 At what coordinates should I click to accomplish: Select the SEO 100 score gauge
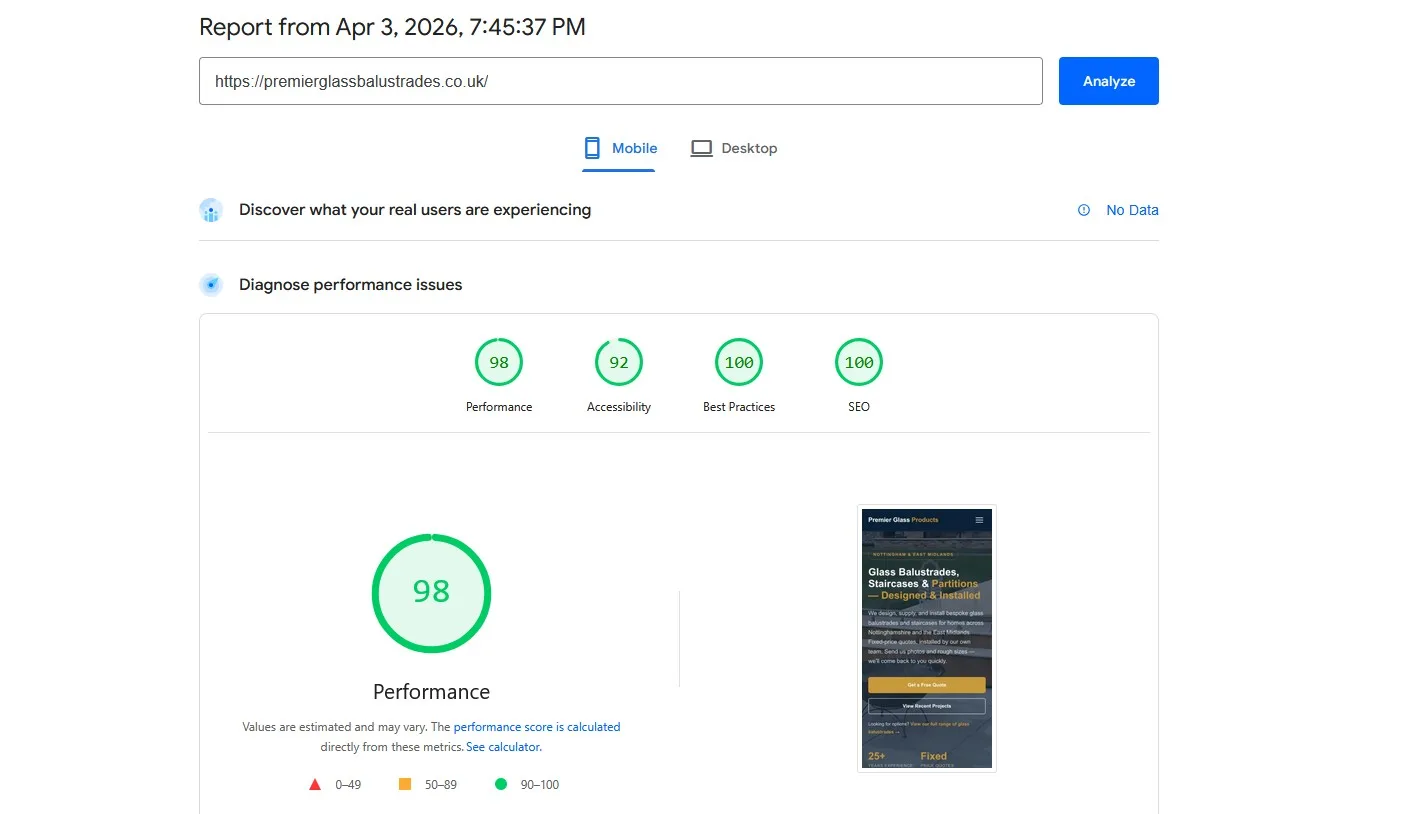(x=859, y=363)
